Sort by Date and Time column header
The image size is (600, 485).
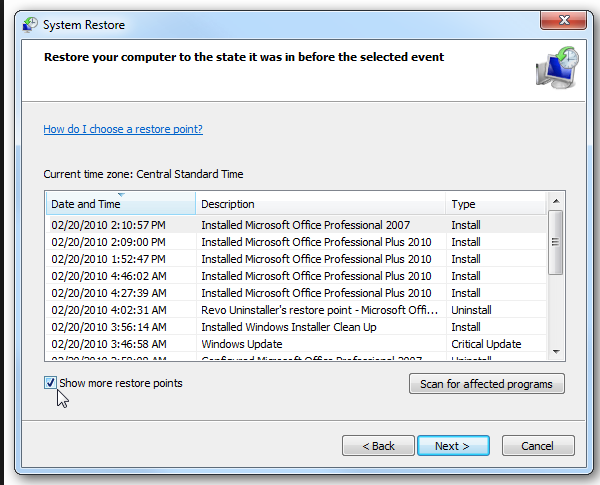(x=121, y=204)
